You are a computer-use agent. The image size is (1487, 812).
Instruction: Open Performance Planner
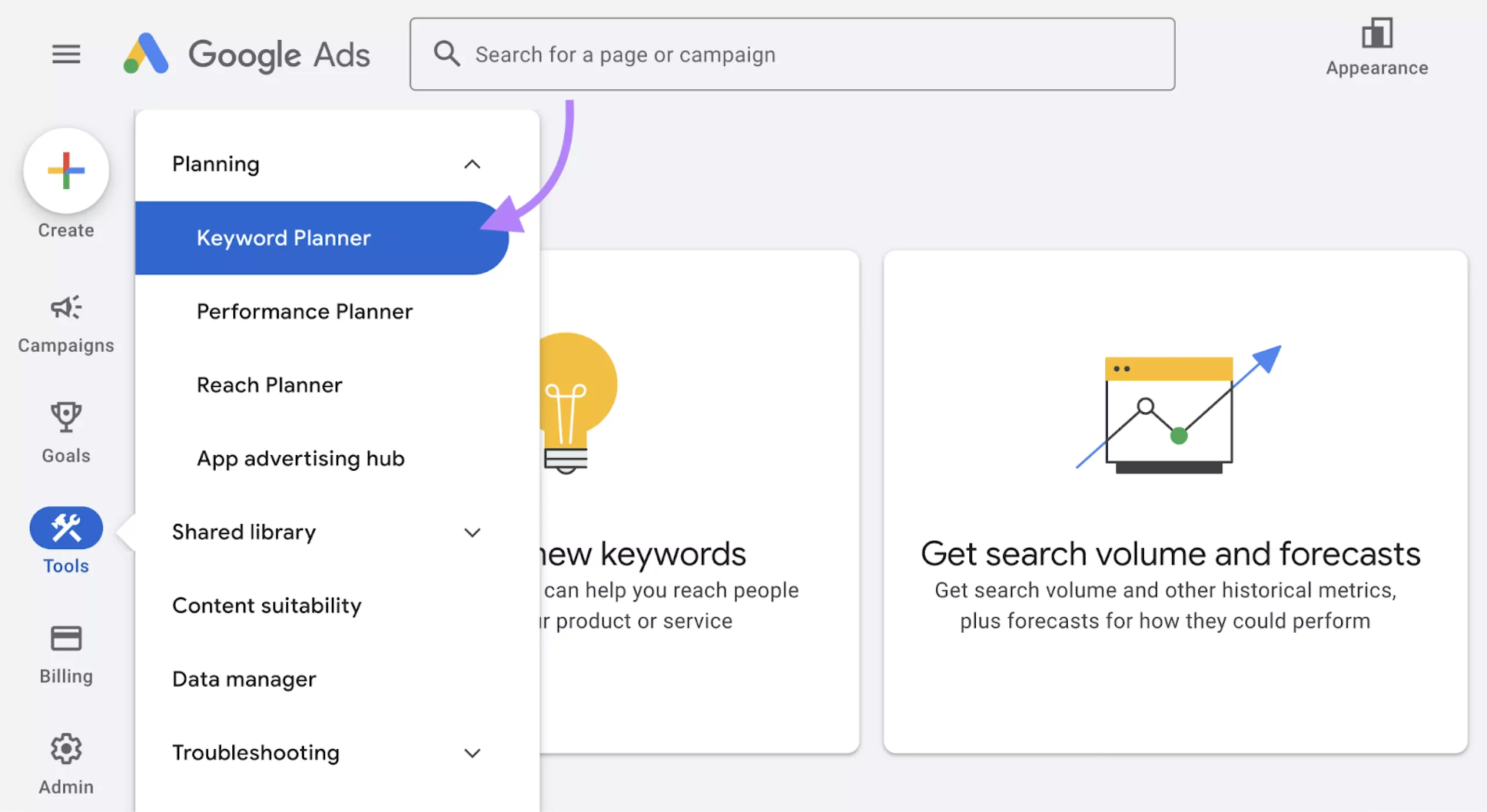pyautogui.click(x=304, y=312)
